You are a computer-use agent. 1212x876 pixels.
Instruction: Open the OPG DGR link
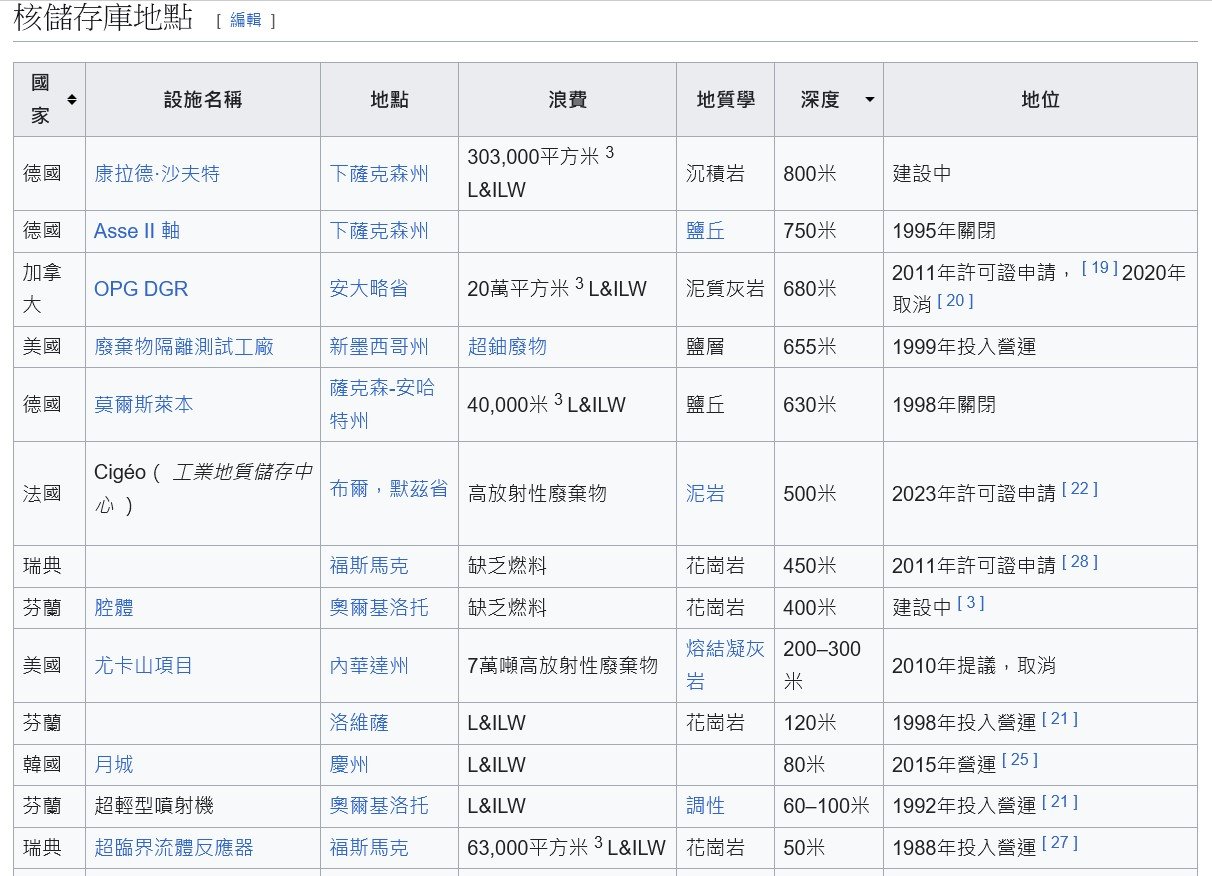click(141, 289)
